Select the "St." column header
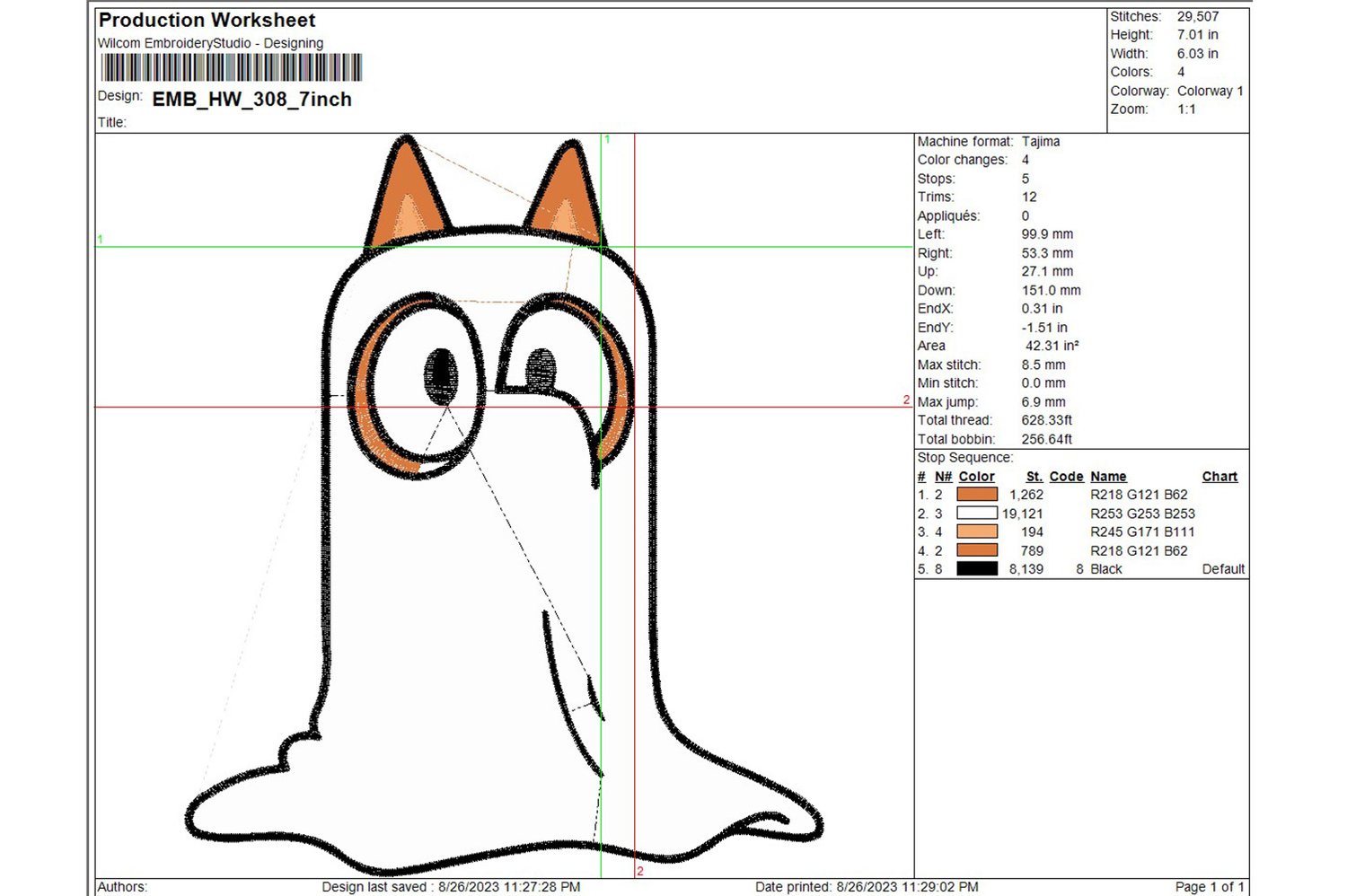1347x896 pixels. (1034, 477)
